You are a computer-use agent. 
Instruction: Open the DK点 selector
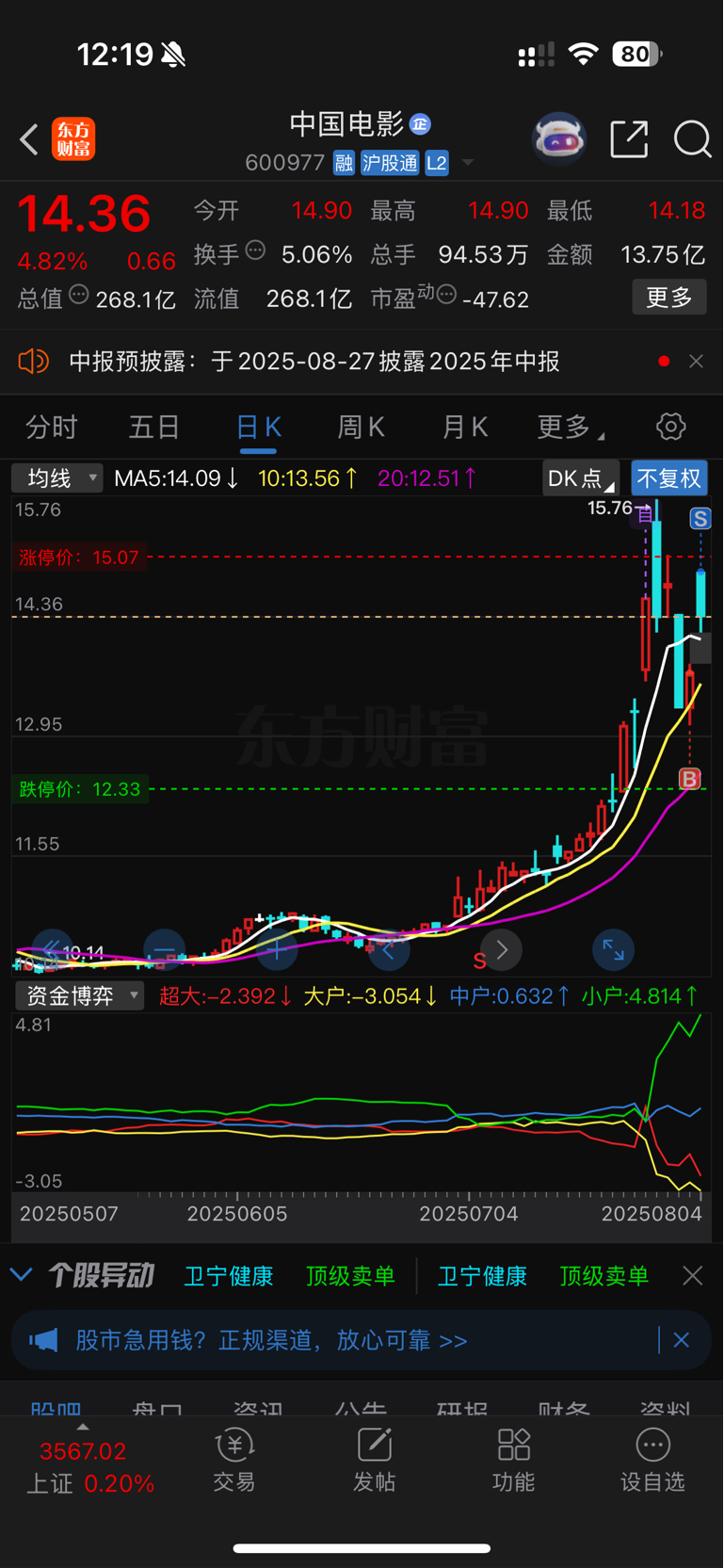(581, 478)
